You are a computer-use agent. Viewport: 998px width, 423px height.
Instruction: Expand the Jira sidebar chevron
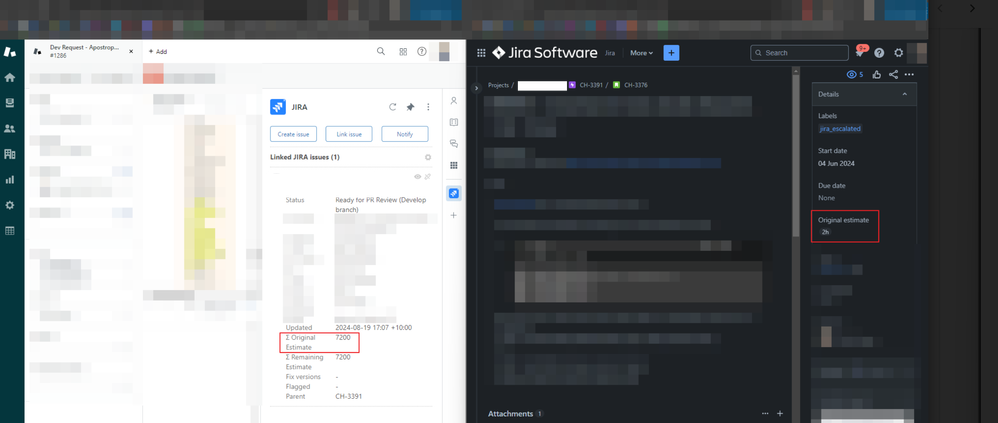coord(476,88)
